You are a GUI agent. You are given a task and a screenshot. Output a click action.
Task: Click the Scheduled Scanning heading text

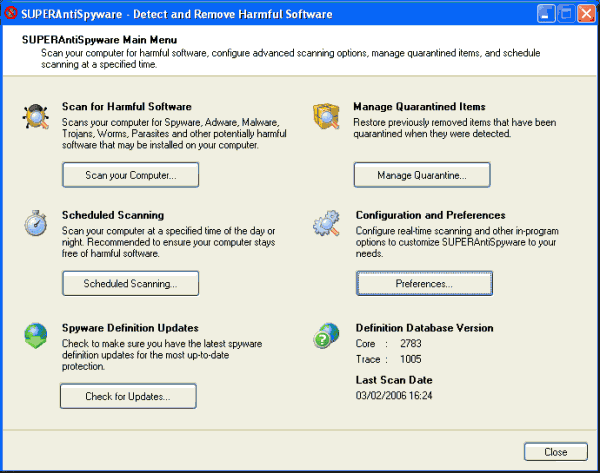click(x=113, y=215)
